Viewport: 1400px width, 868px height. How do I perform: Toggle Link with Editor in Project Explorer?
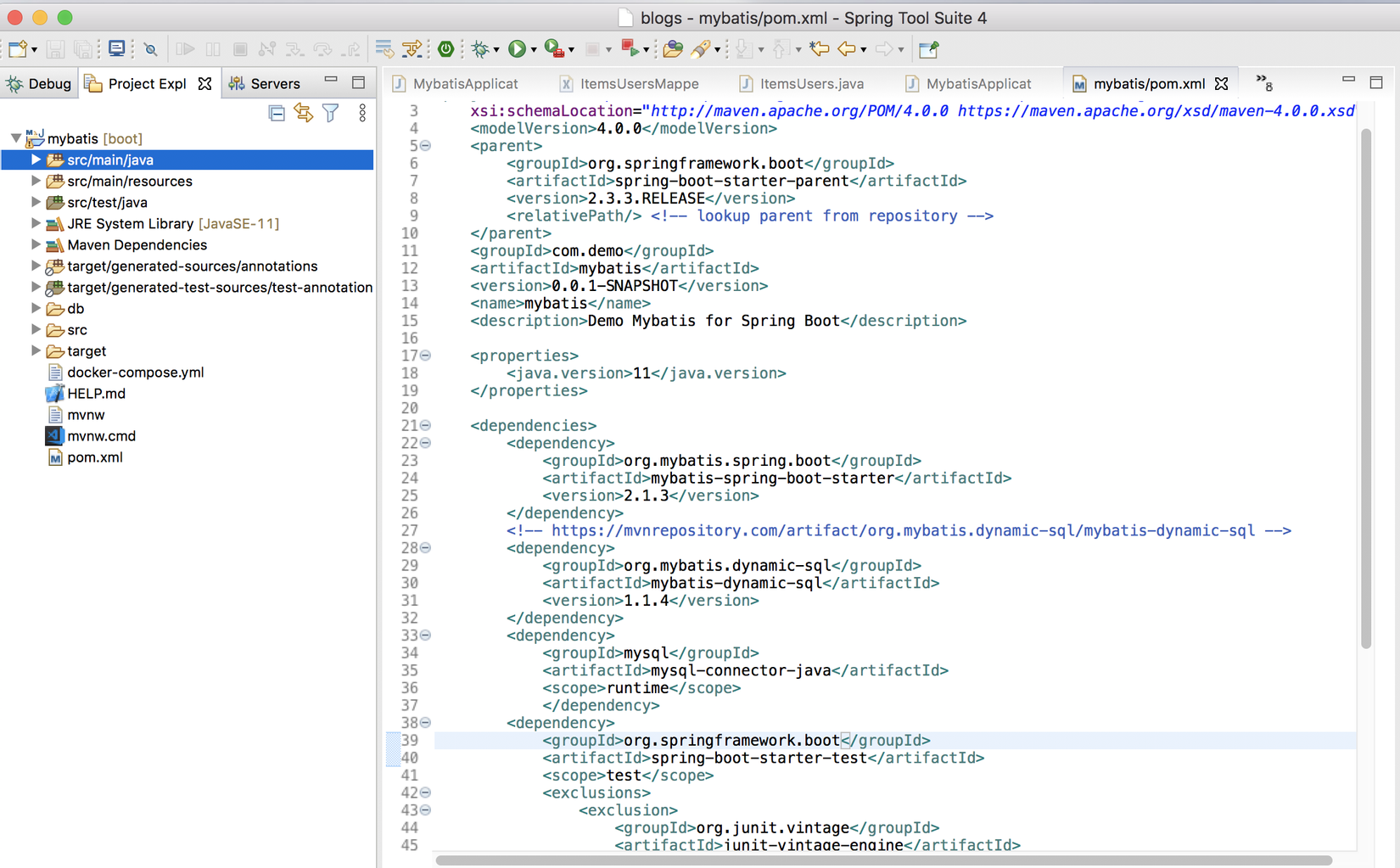pos(304,113)
